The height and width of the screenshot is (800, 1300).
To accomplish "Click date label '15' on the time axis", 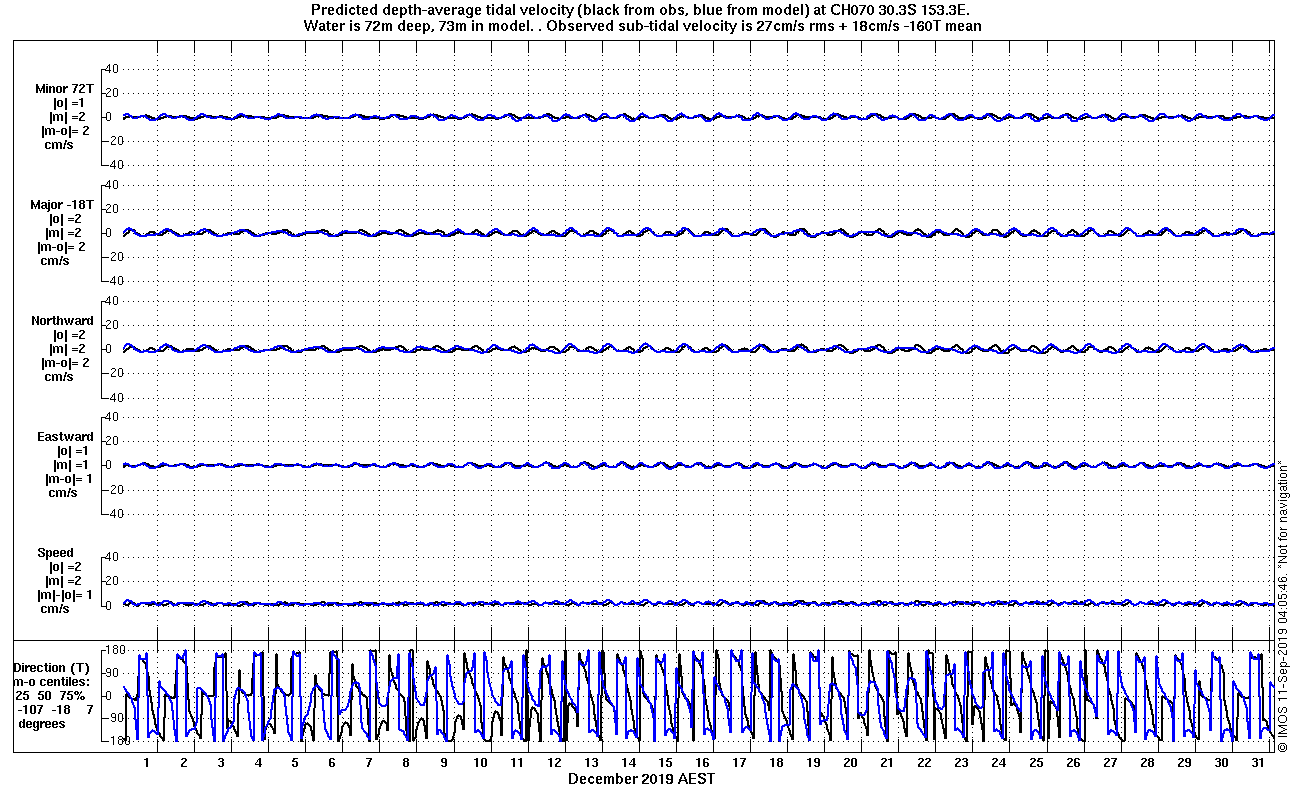I will click(x=665, y=762).
